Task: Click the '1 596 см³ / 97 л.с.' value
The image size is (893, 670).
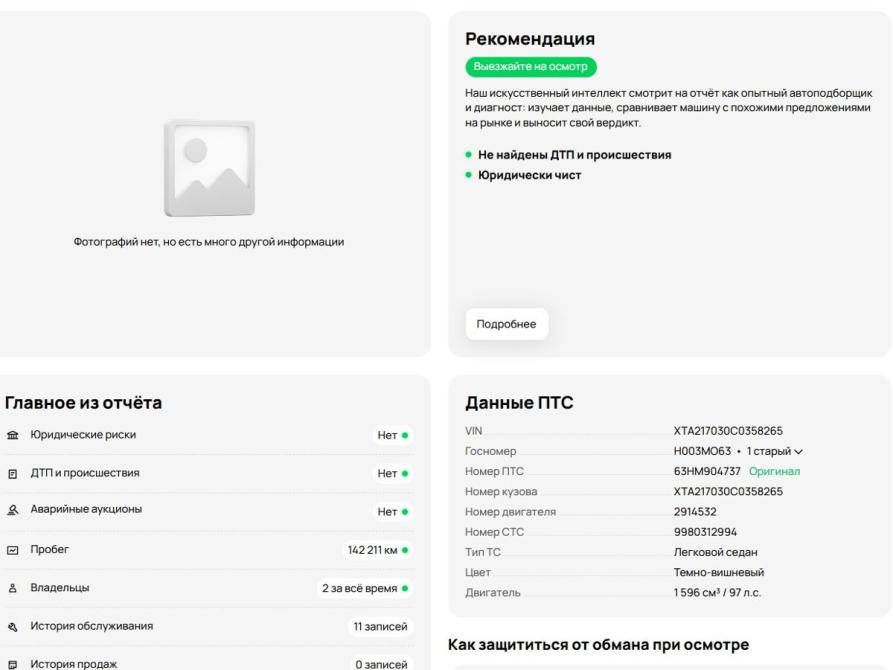Action: 717,593
